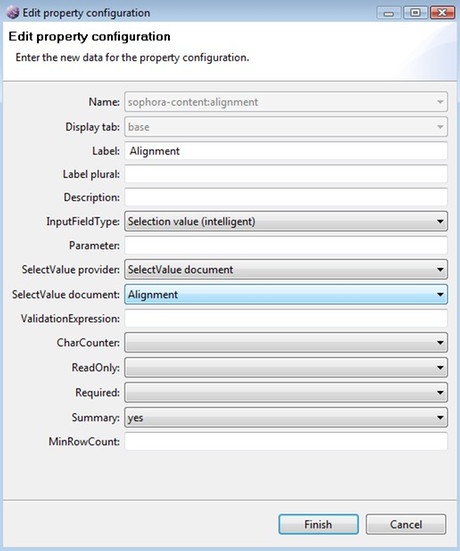Viewport: 460px width, 551px height.
Task: Click the Label text field containing Alignment
Action: [286, 151]
